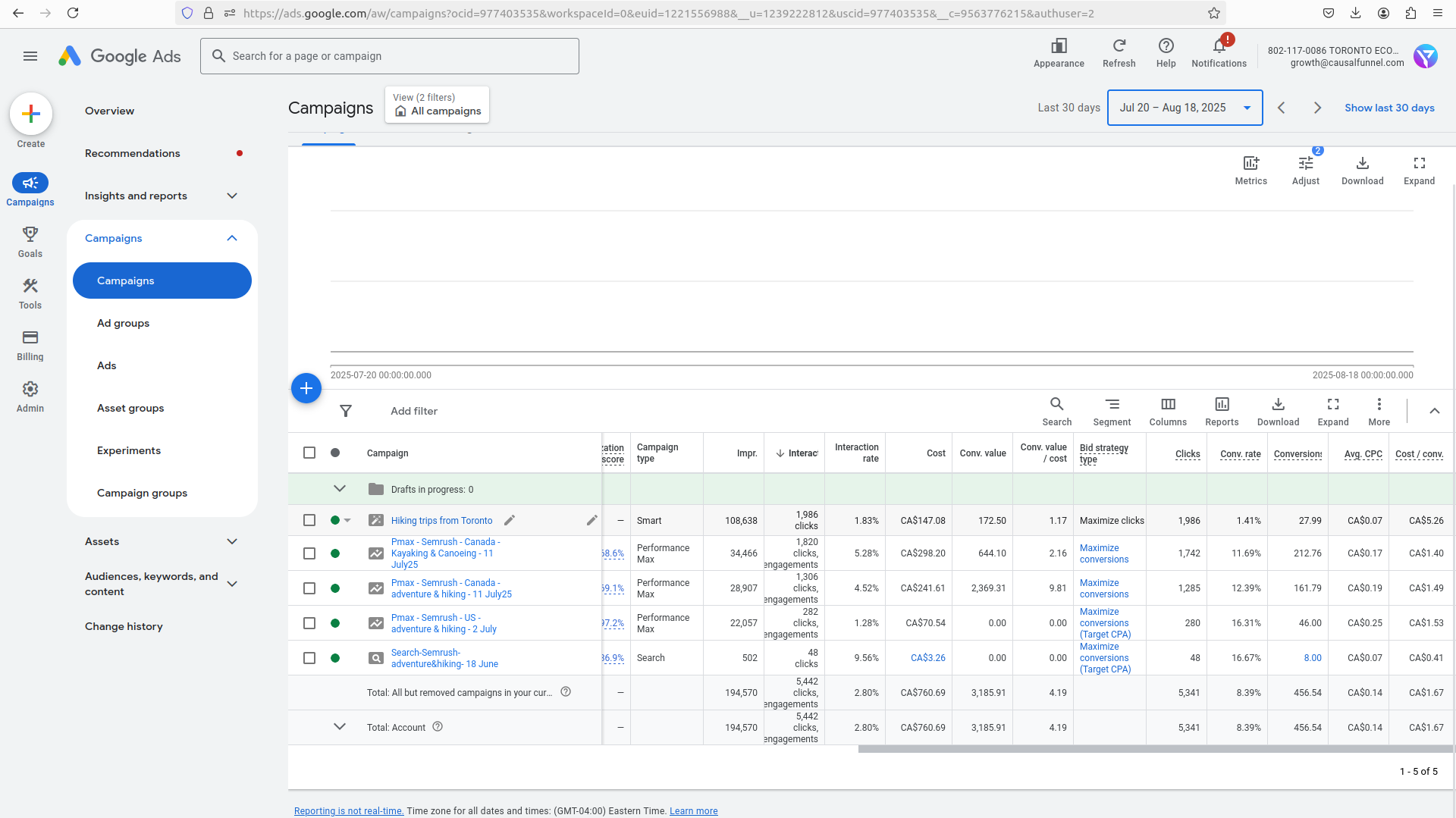
Task: Click Add filter field
Action: point(414,411)
